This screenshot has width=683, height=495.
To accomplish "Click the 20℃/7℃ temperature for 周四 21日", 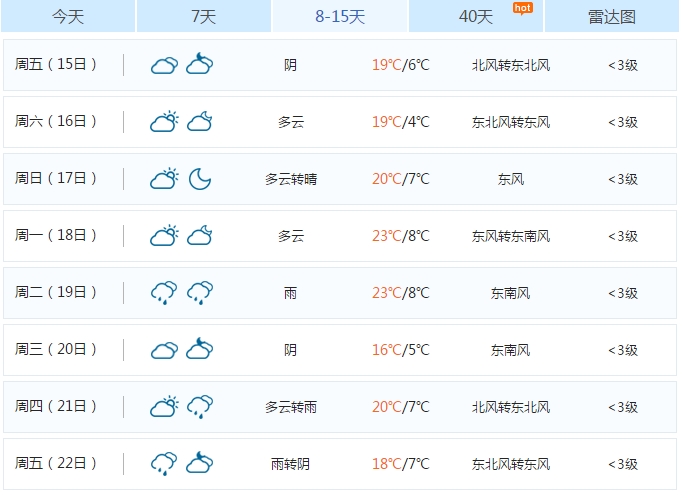I will (x=401, y=407).
